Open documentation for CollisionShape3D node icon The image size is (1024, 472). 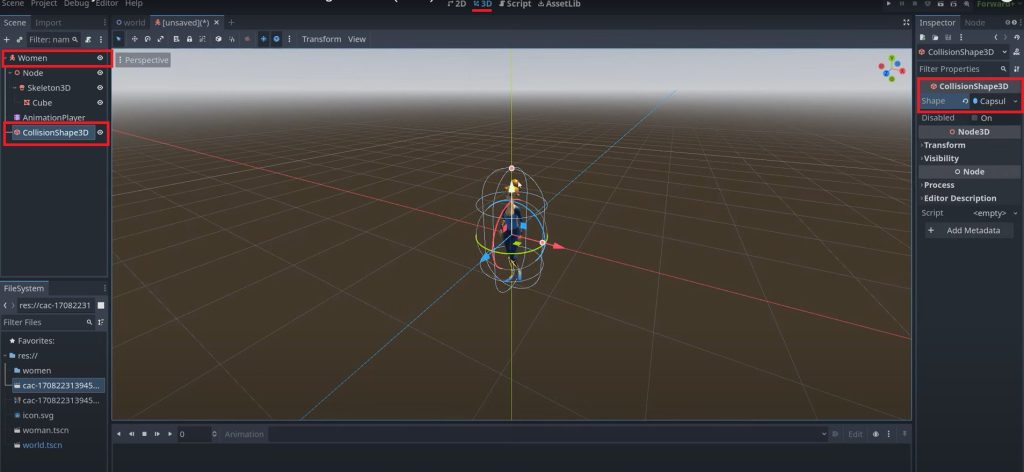pyautogui.click(x=1016, y=52)
